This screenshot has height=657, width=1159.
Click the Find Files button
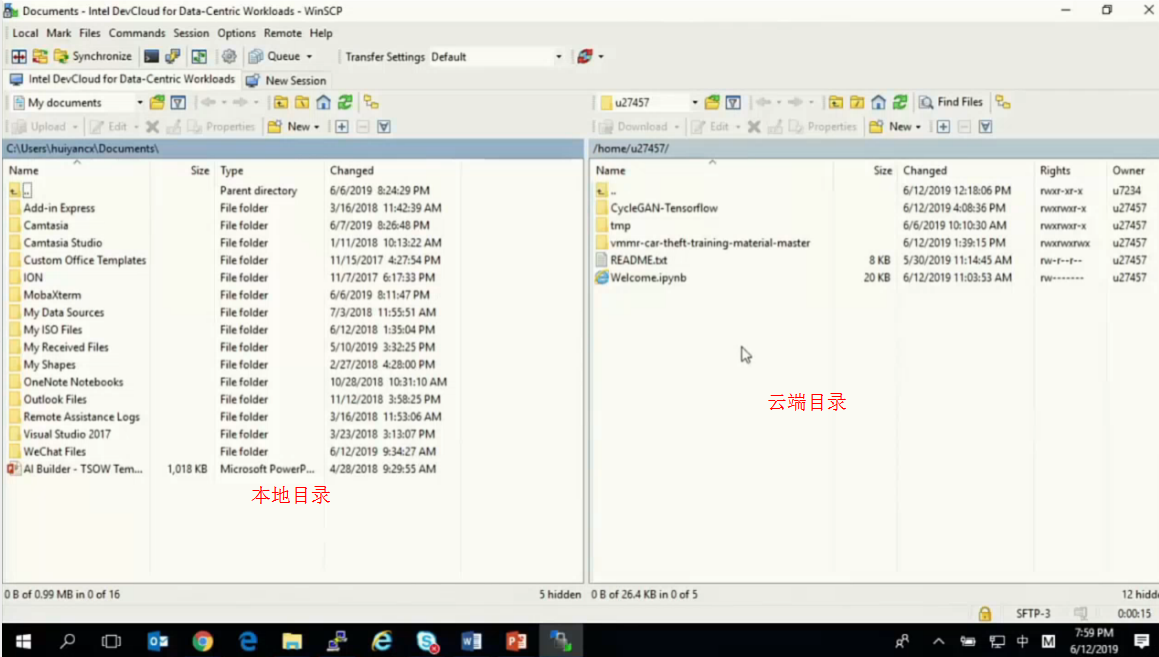(951, 103)
